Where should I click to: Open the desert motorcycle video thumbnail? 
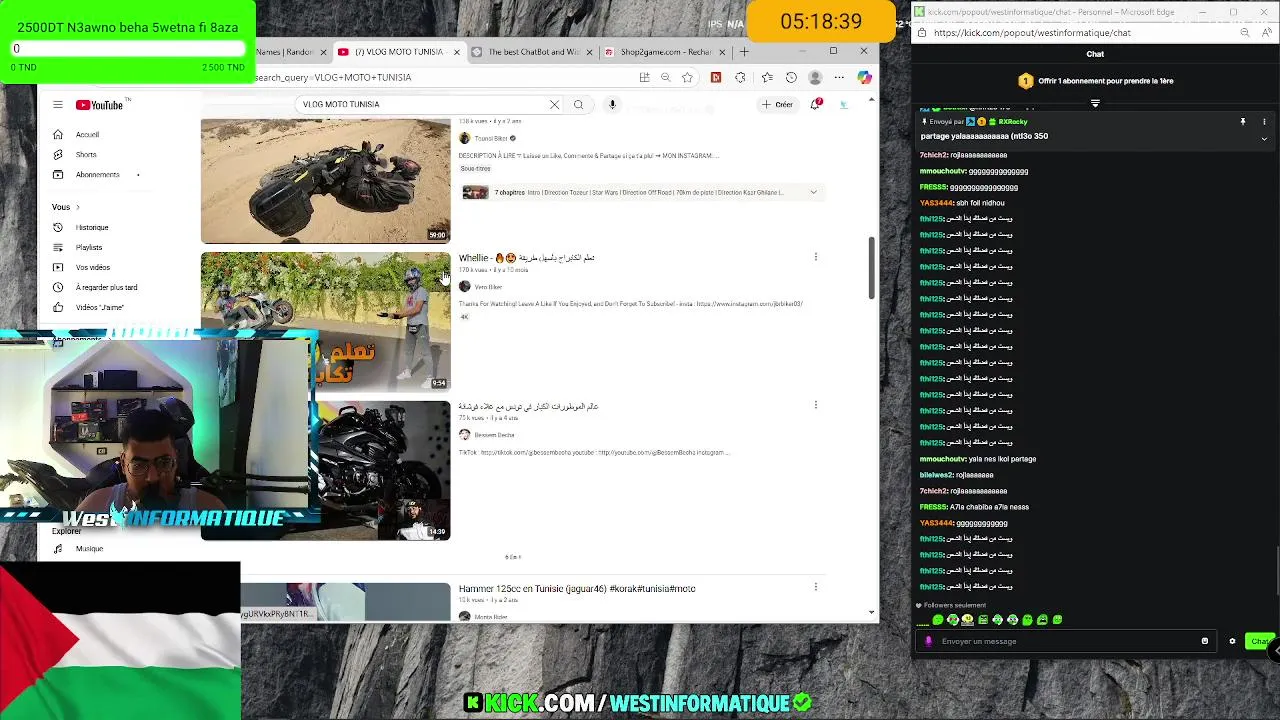point(326,181)
